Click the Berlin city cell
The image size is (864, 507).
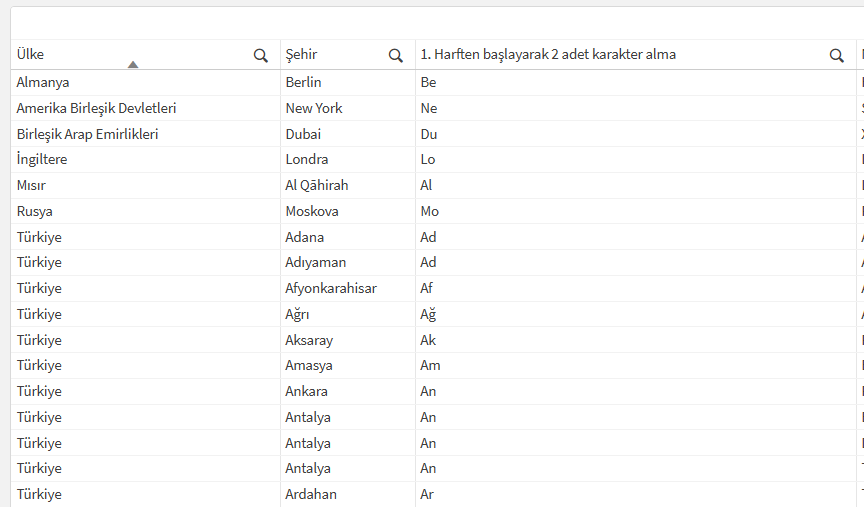click(x=303, y=82)
